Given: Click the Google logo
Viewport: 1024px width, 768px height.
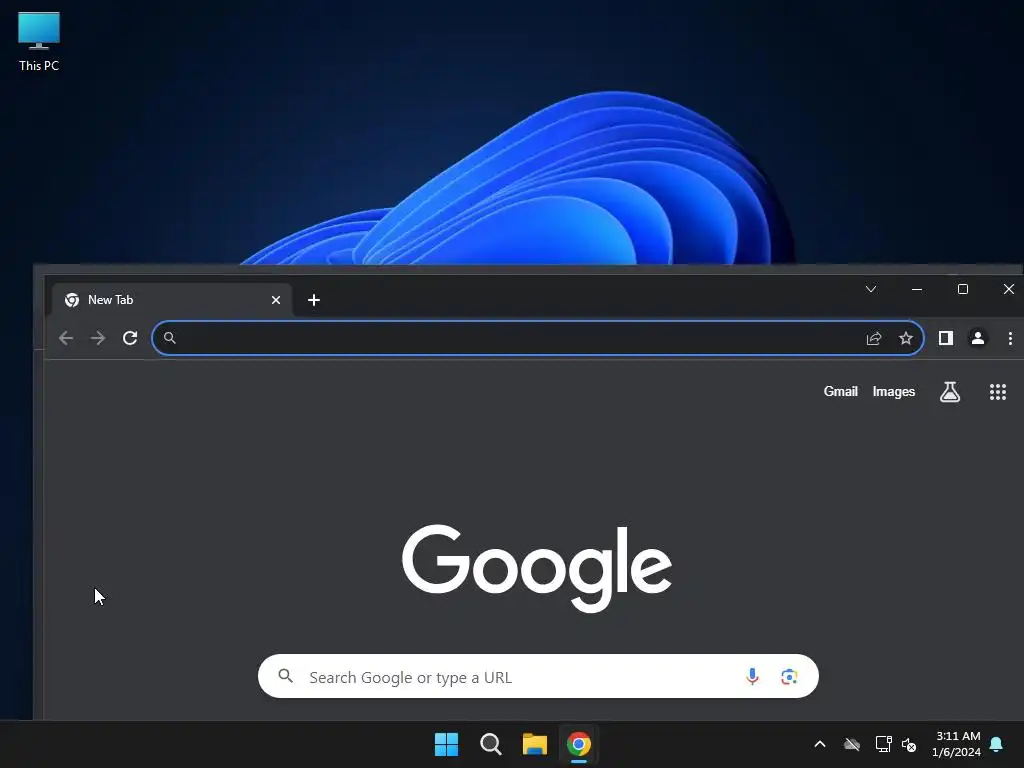Looking at the screenshot, I should pos(537,567).
